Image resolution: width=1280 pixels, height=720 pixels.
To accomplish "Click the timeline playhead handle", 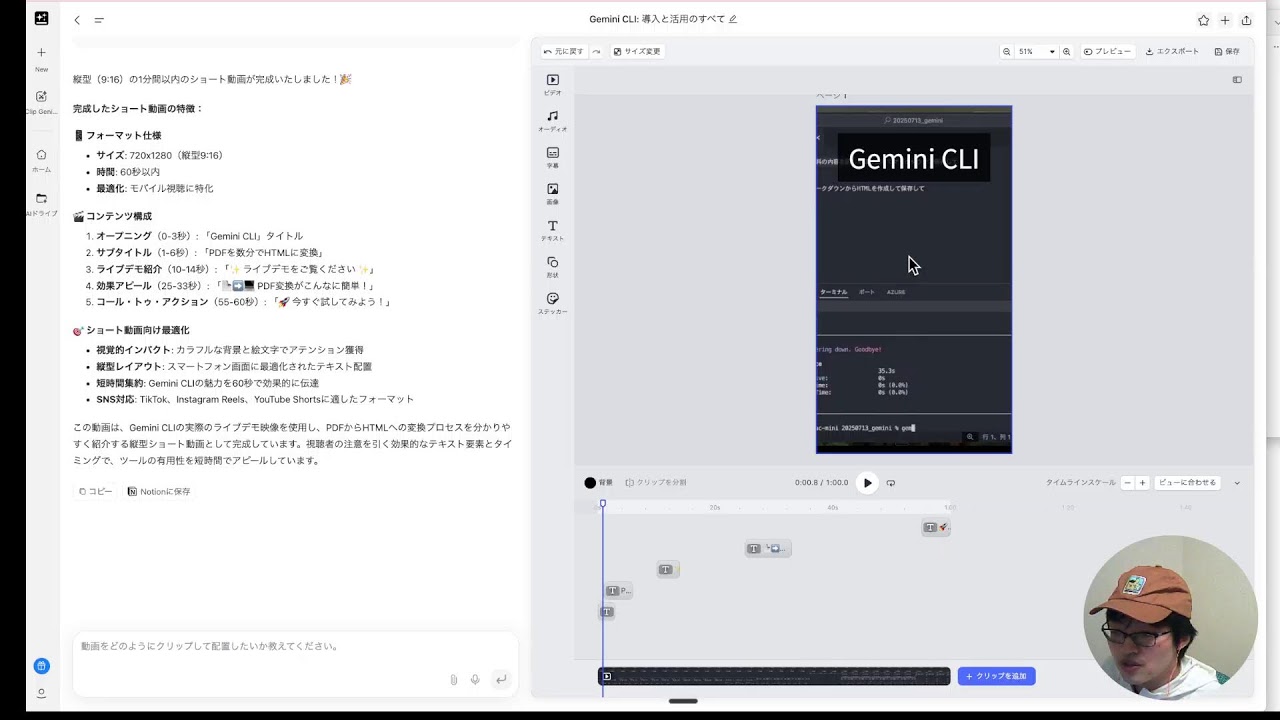I will click(602, 503).
